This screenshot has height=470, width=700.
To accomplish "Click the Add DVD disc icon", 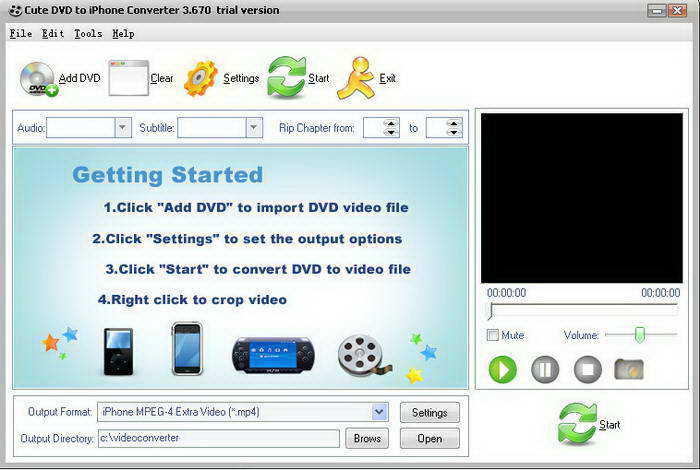I will pos(38,79).
